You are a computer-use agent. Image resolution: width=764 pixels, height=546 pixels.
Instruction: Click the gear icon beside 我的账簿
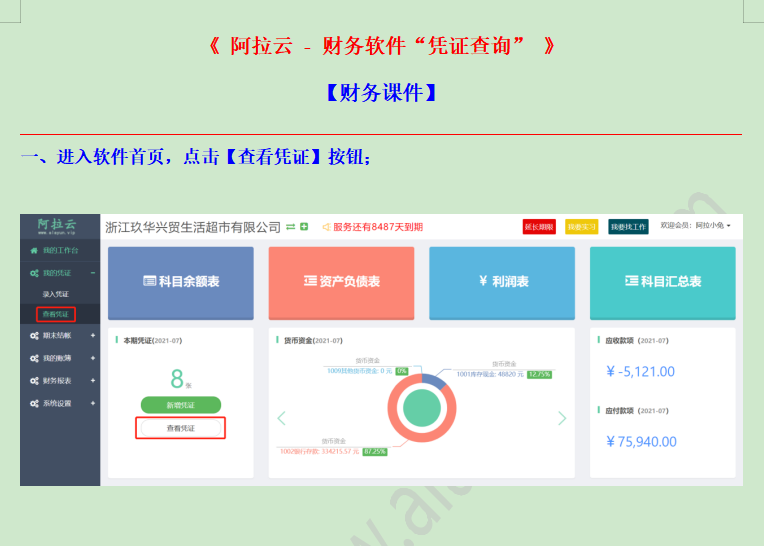click(34, 358)
